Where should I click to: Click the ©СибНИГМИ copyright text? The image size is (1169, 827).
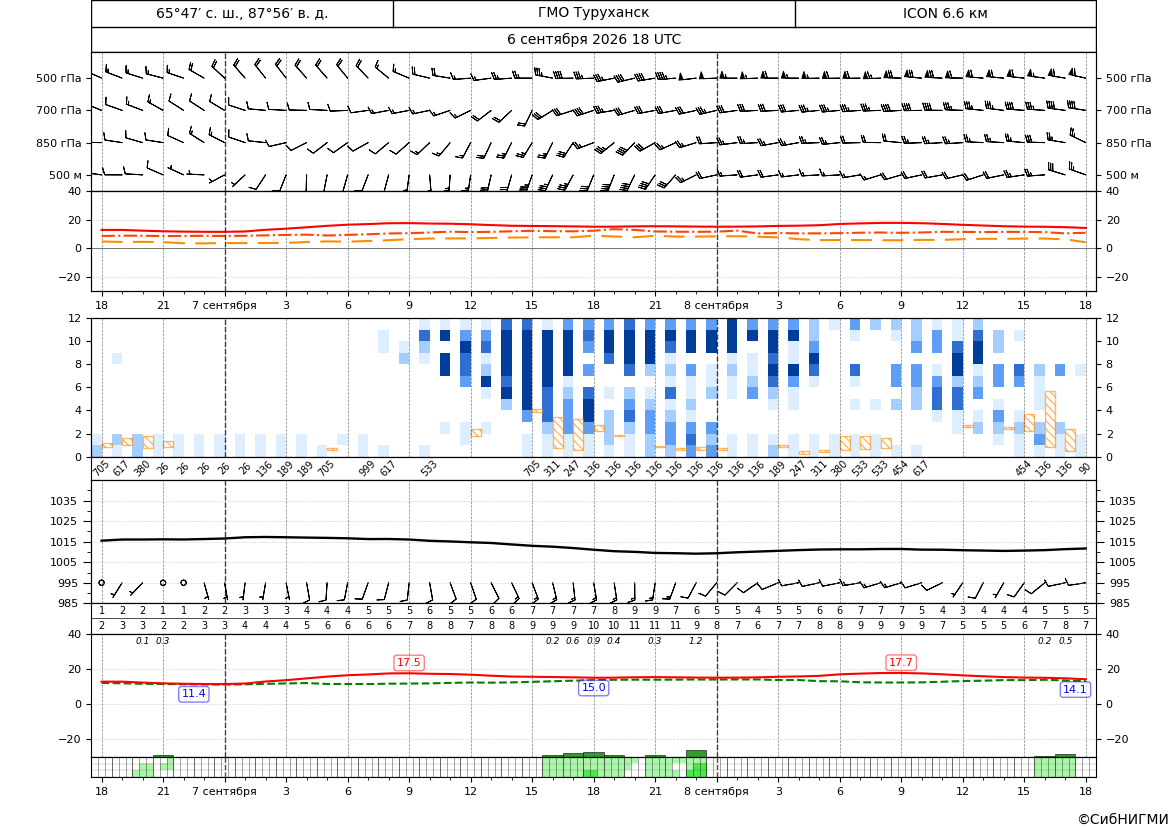[x=1122, y=819]
